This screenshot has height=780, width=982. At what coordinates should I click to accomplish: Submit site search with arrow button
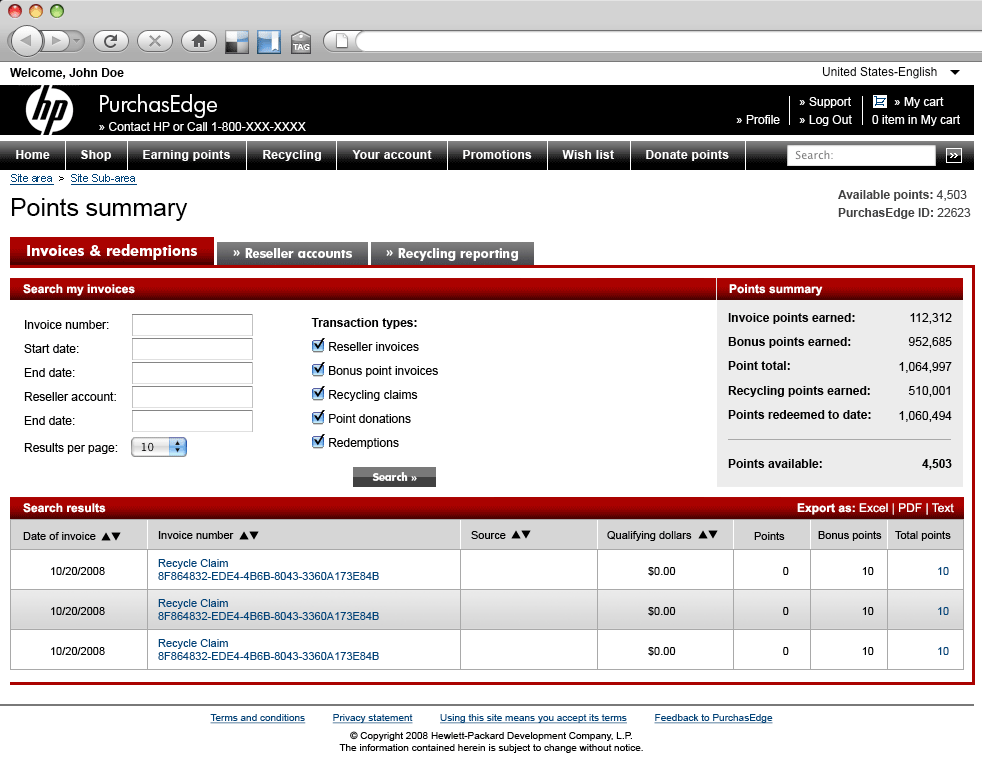tap(954, 155)
